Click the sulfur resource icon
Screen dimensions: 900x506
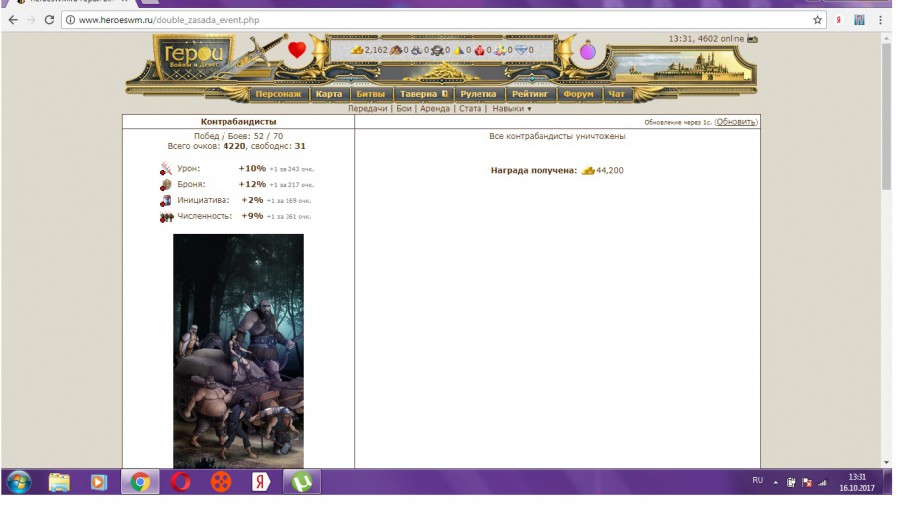click(x=459, y=50)
